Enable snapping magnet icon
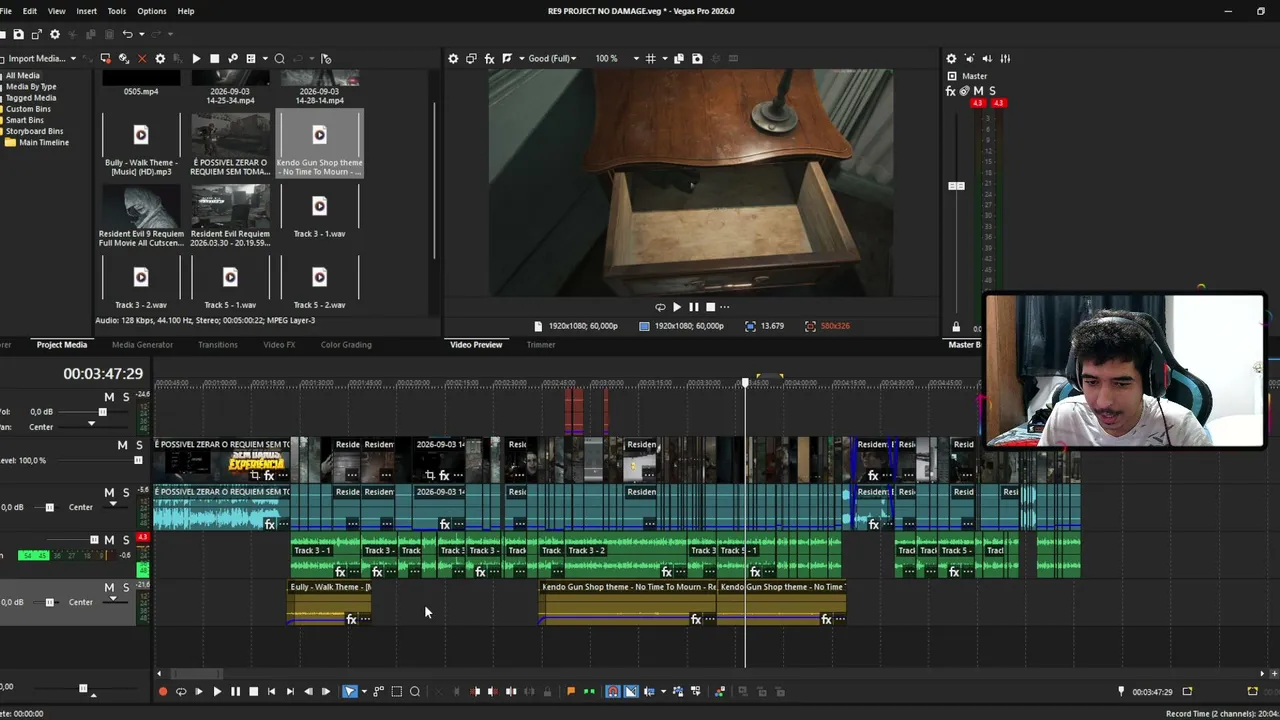This screenshot has height=720, width=1280. pos(613,691)
